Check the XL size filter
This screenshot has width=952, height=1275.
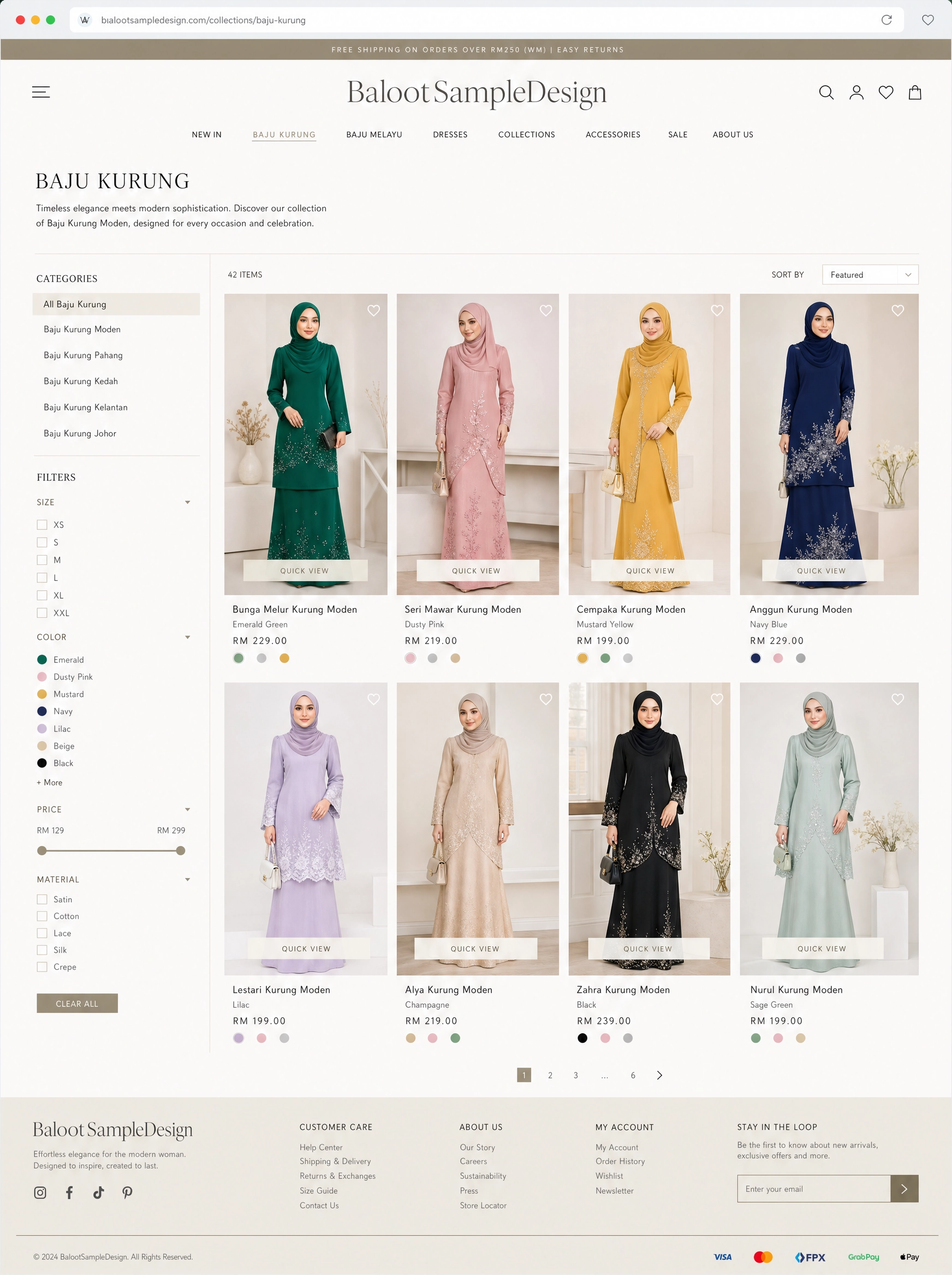[x=42, y=595]
